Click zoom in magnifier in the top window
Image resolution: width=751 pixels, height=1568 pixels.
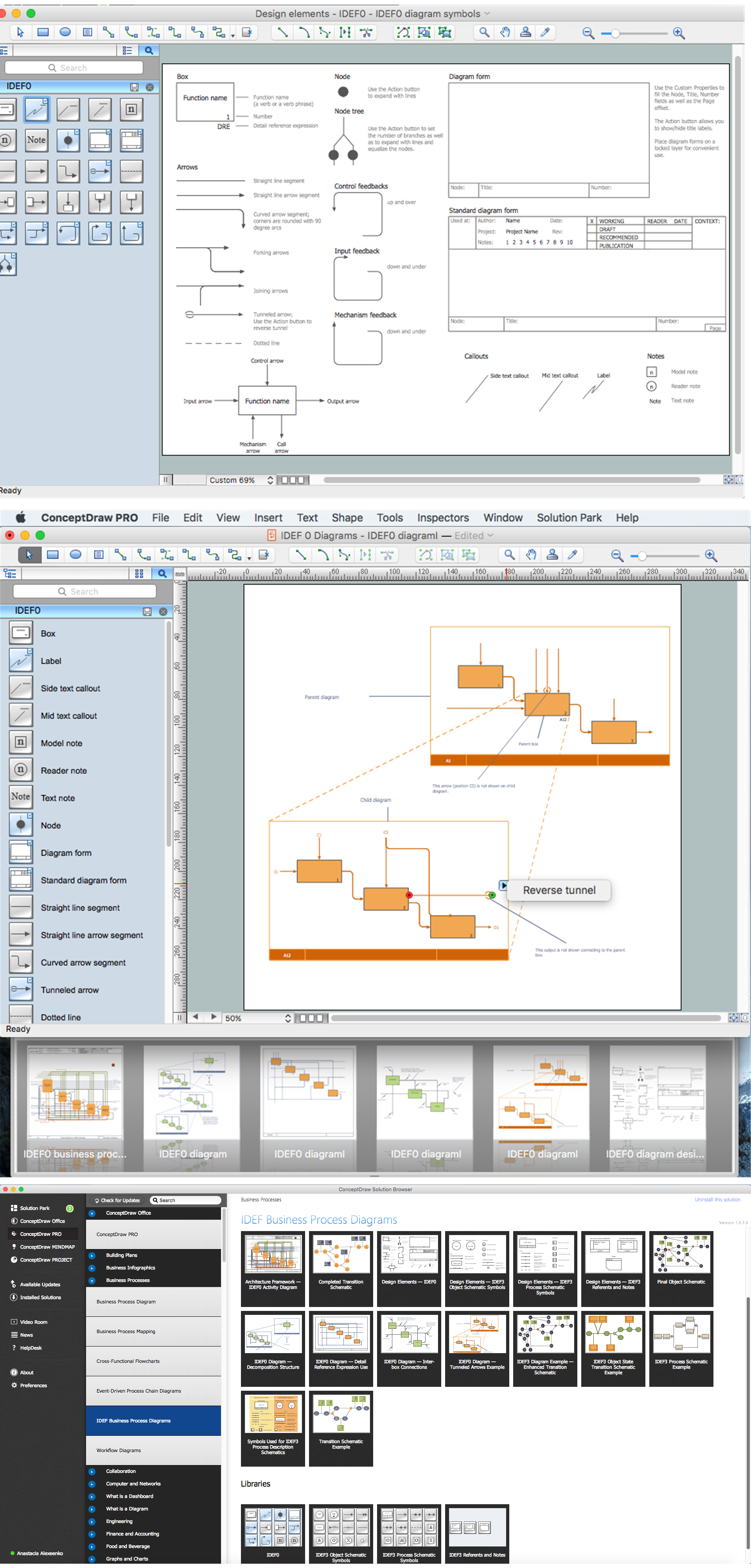679,33
